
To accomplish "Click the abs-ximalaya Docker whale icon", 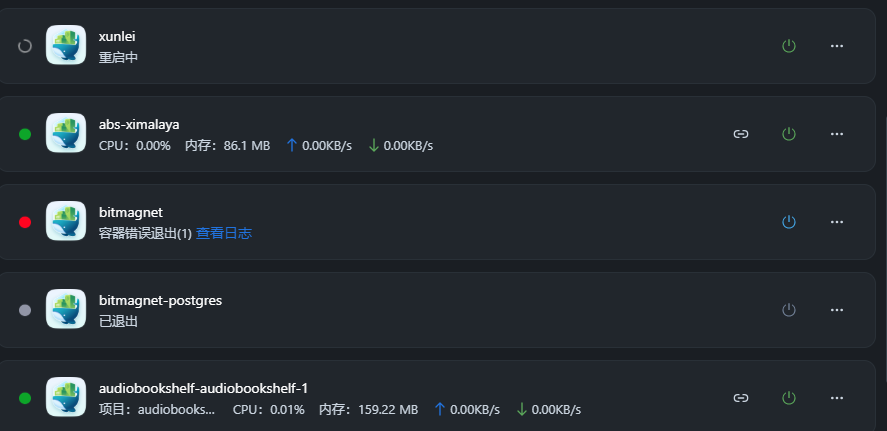I will click(66, 134).
